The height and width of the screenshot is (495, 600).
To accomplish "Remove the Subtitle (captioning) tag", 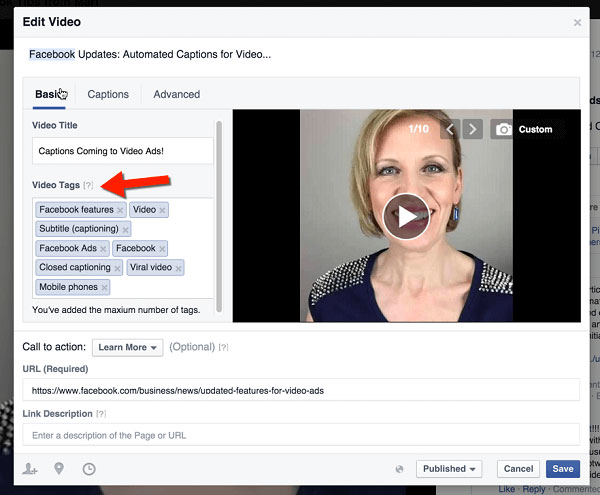I will [x=125, y=230].
